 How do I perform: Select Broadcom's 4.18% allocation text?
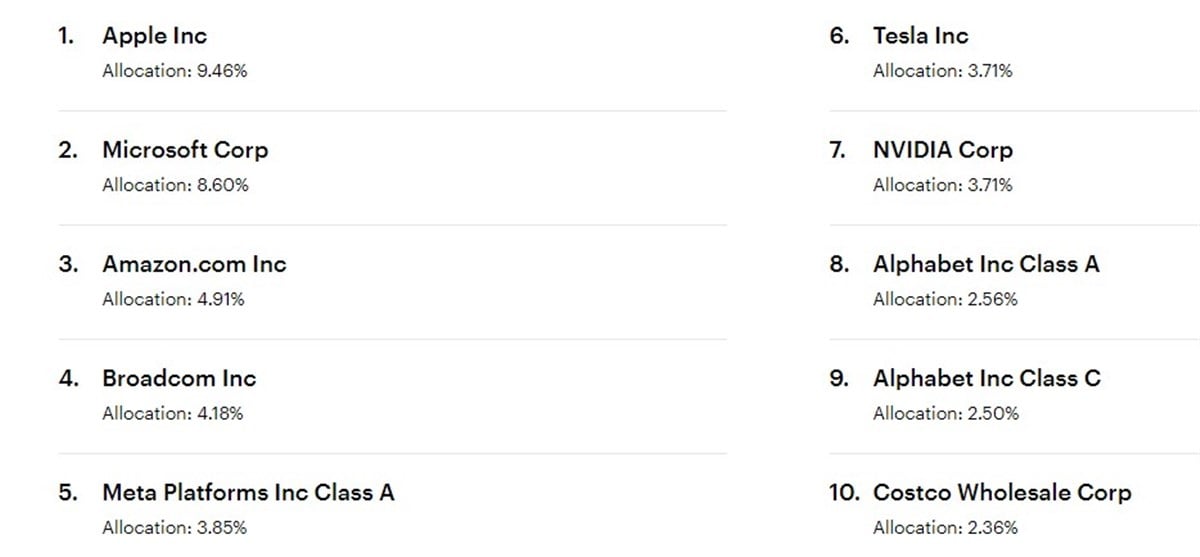pos(172,413)
